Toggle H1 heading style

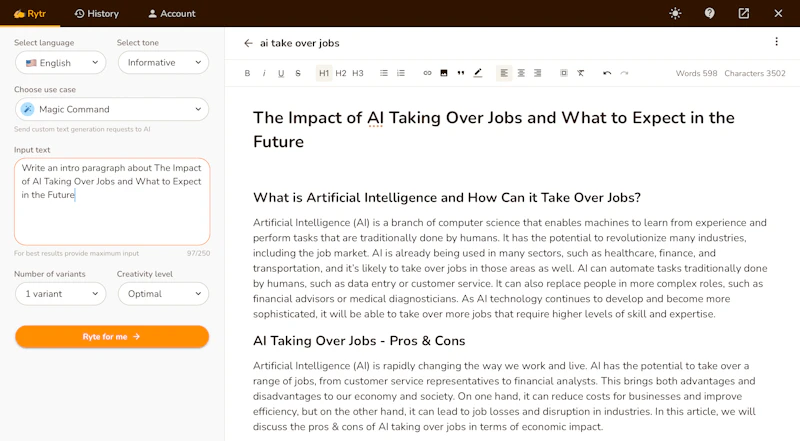point(324,73)
